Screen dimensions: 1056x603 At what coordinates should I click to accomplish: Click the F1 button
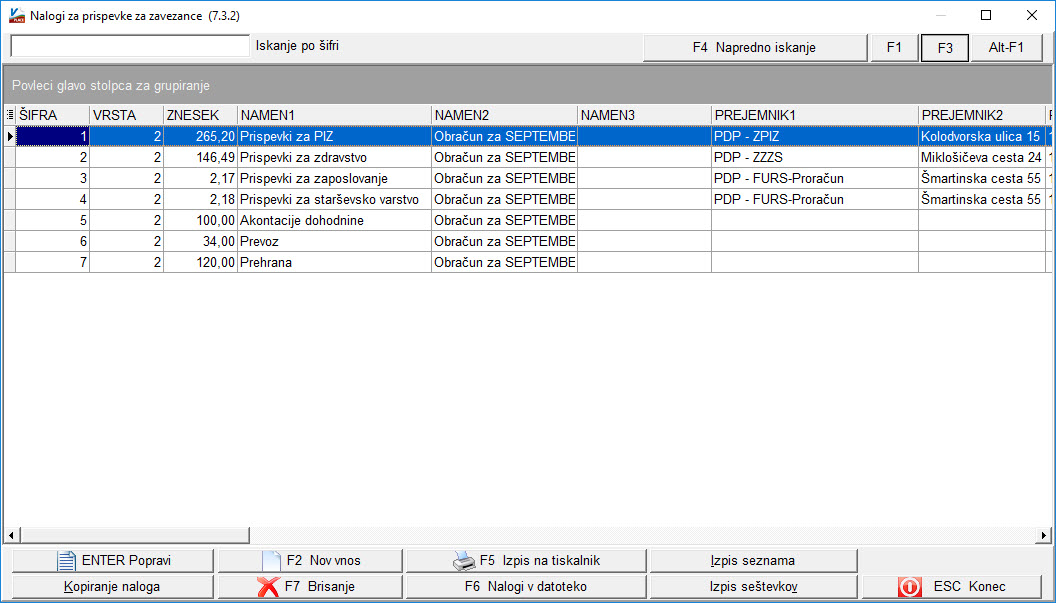pos(894,48)
